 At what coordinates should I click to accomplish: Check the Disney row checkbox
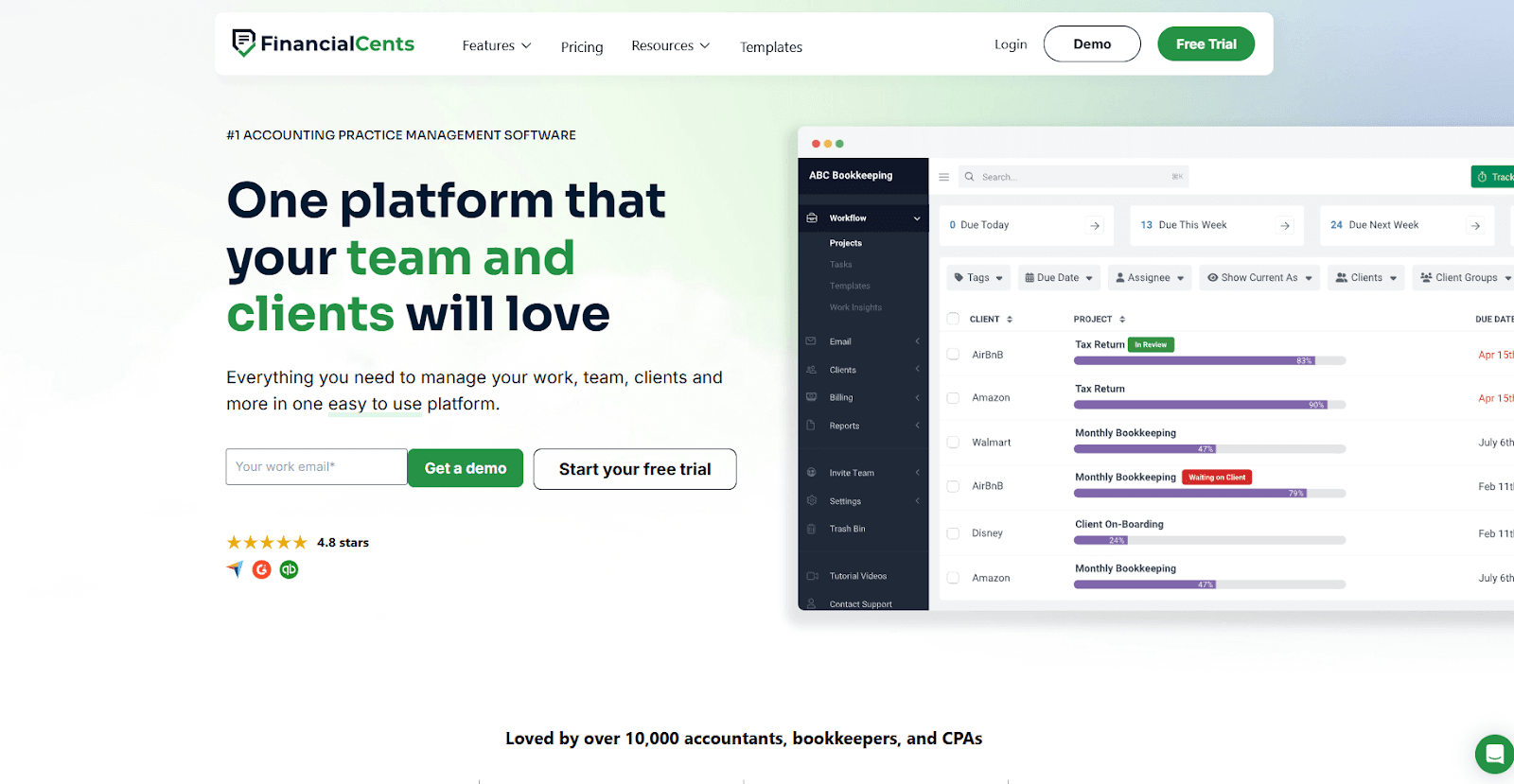point(953,533)
